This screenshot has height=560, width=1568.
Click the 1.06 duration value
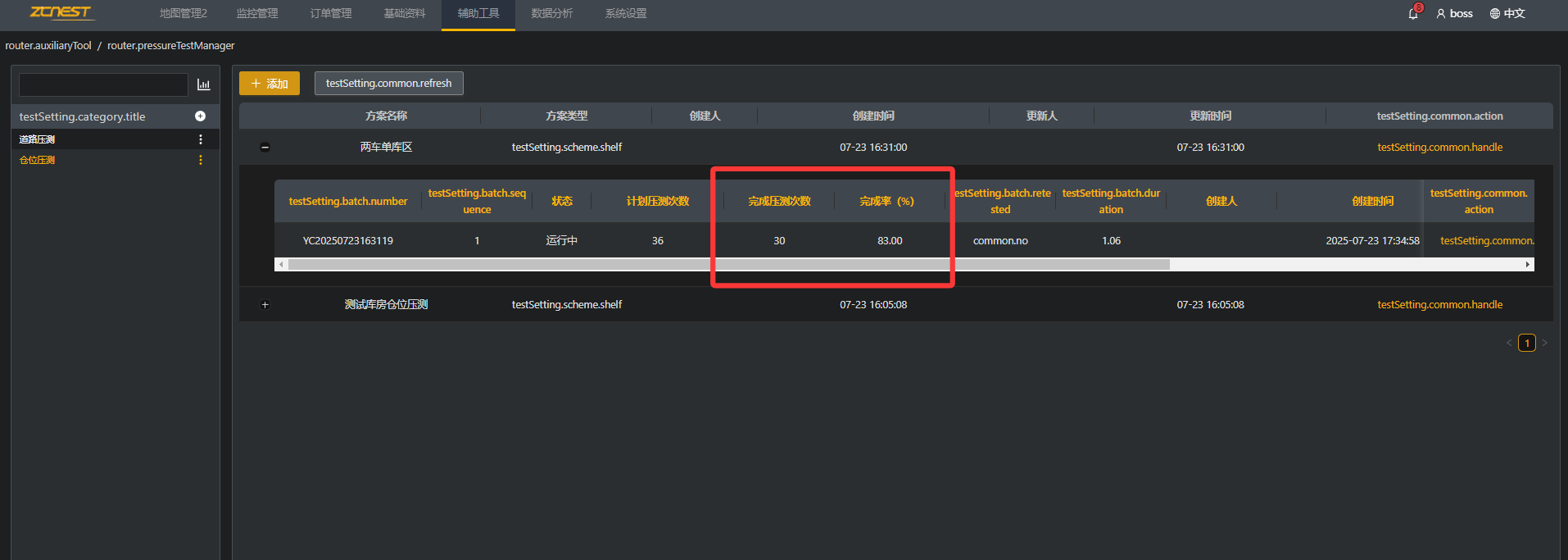click(x=1112, y=241)
